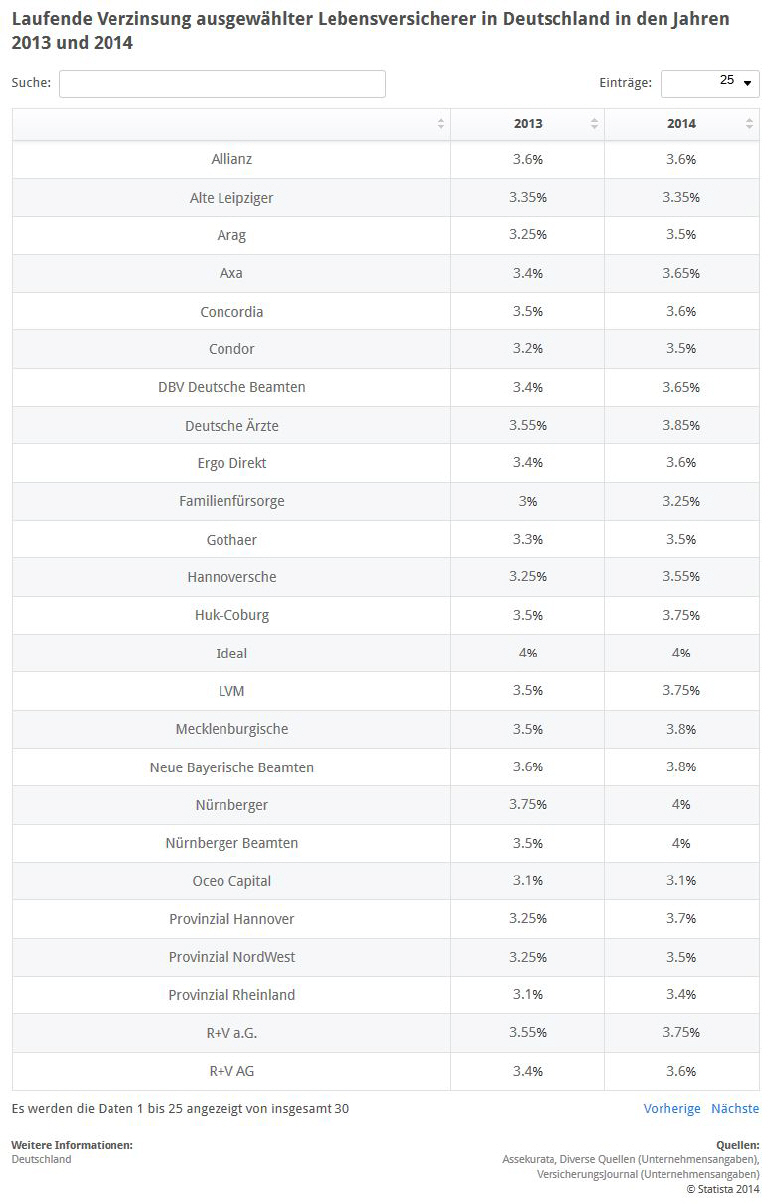Select the Huk-Coburg table entry
This screenshot has width=773, height=1204.
click(x=231, y=615)
